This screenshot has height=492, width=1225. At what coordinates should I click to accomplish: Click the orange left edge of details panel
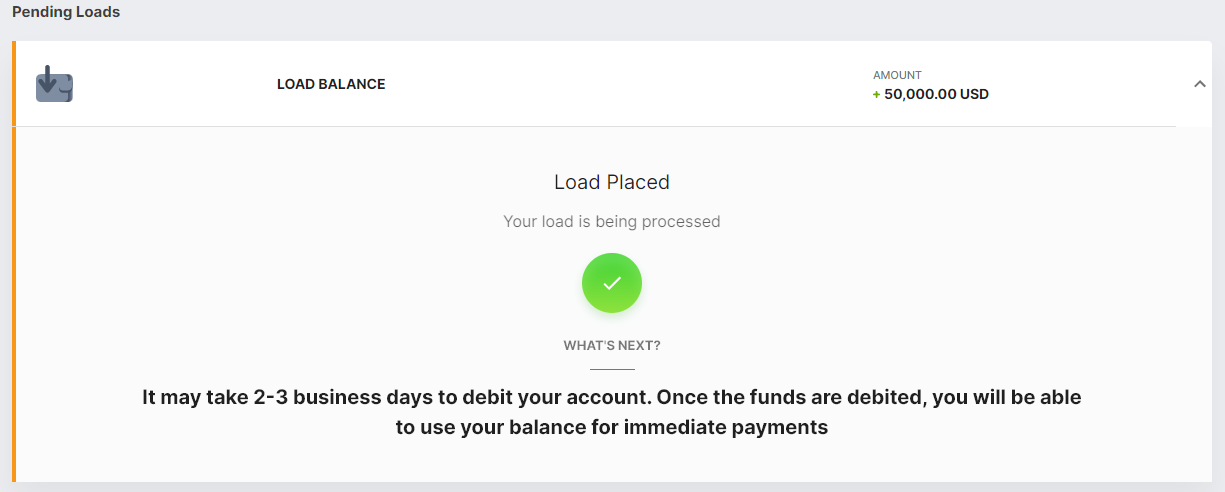pos(14,304)
